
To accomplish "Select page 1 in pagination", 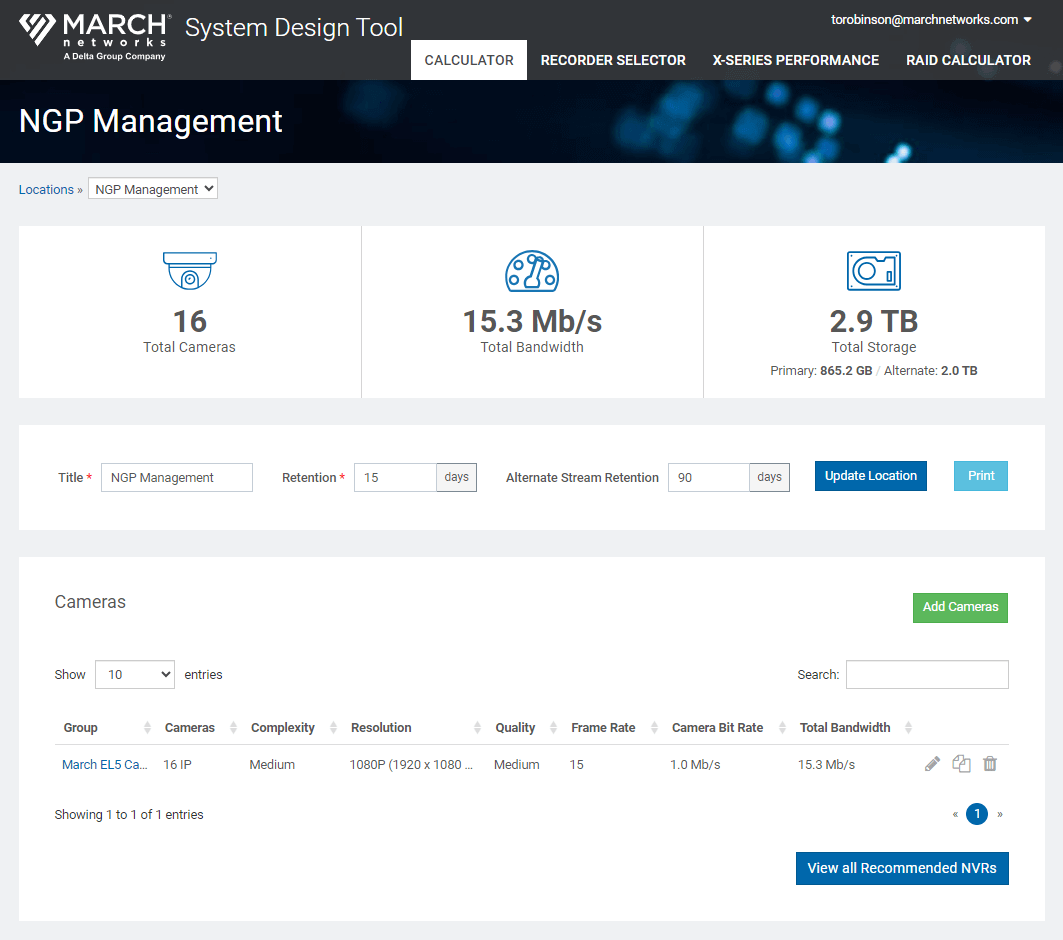I will (977, 814).
